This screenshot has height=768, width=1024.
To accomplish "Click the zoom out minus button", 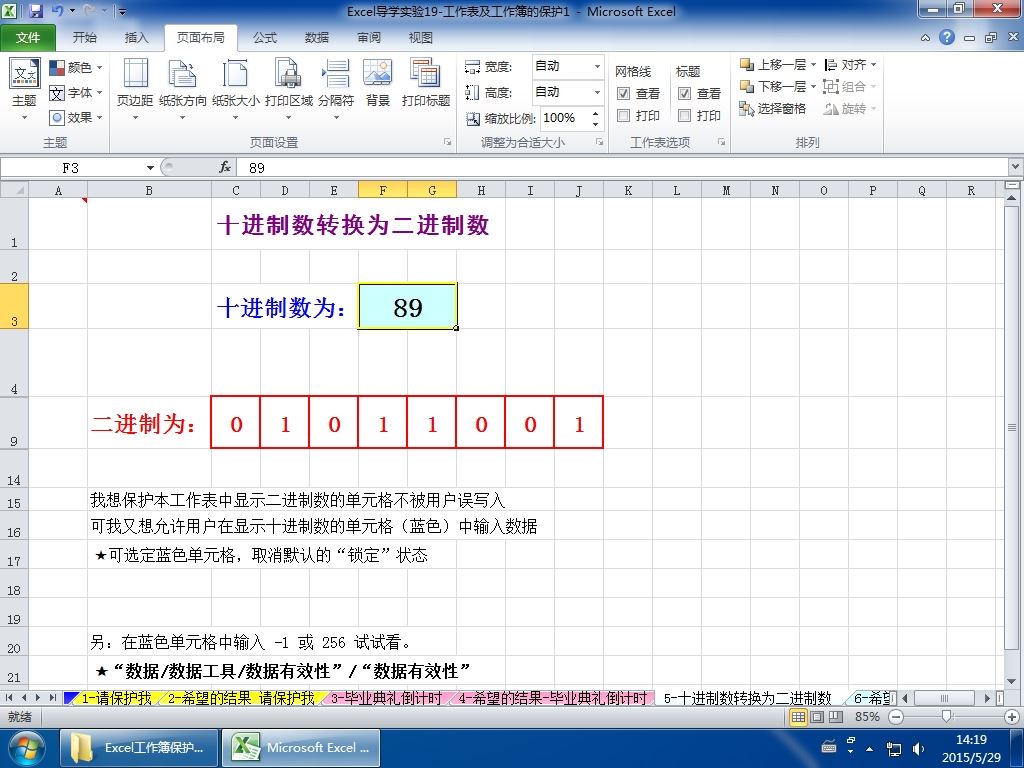I will coord(896,717).
